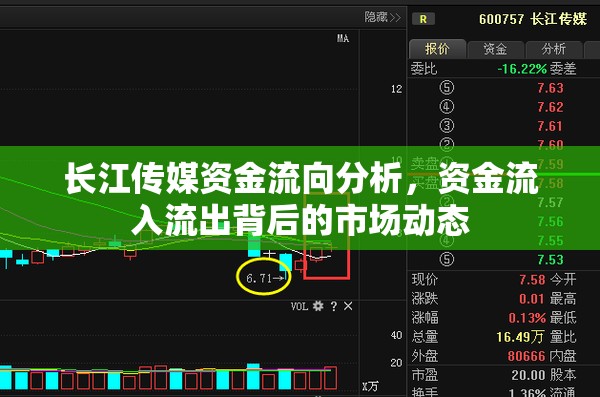The width and height of the screenshot is (600, 397).
Task: Click the R badge icon beside stock code
Action: pyautogui.click(x=423, y=19)
